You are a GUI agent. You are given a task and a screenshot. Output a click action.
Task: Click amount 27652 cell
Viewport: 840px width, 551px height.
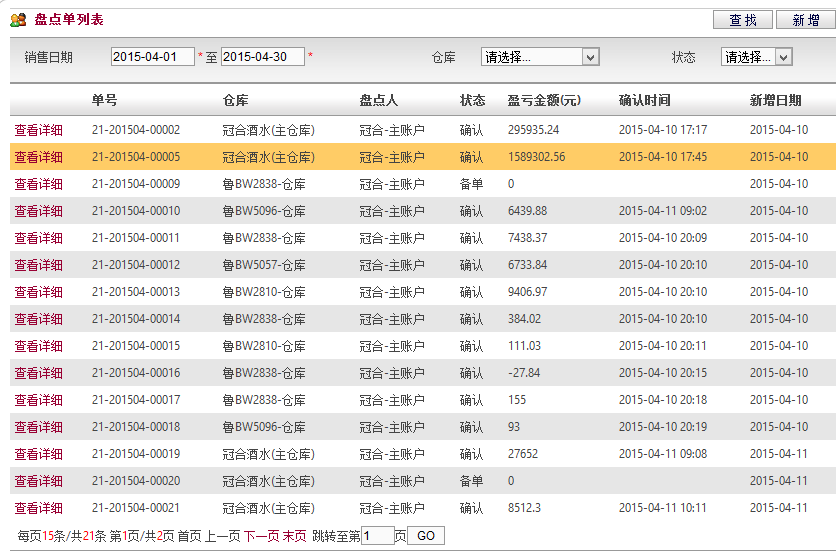point(522,454)
